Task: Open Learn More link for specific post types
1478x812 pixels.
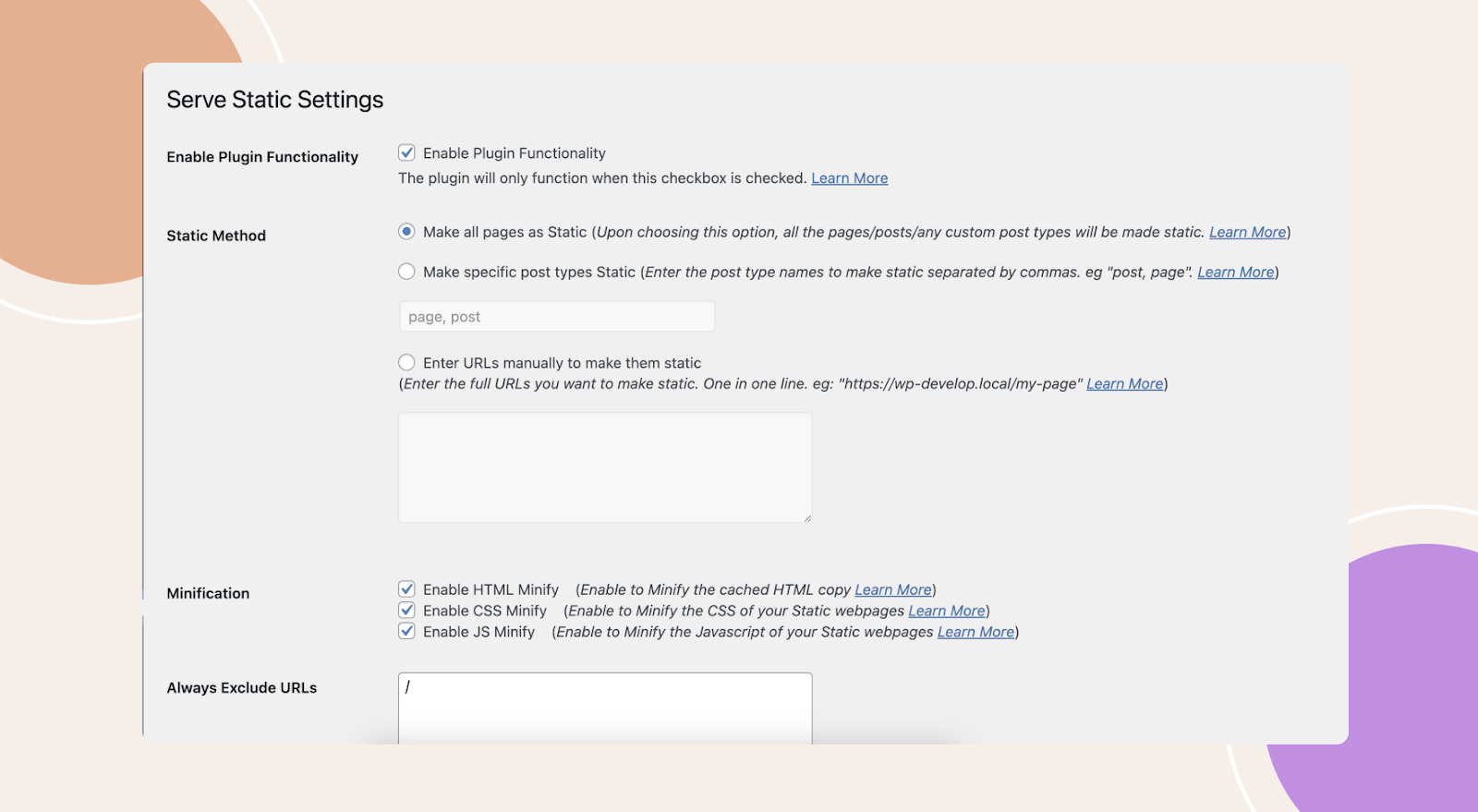Action: click(x=1236, y=272)
